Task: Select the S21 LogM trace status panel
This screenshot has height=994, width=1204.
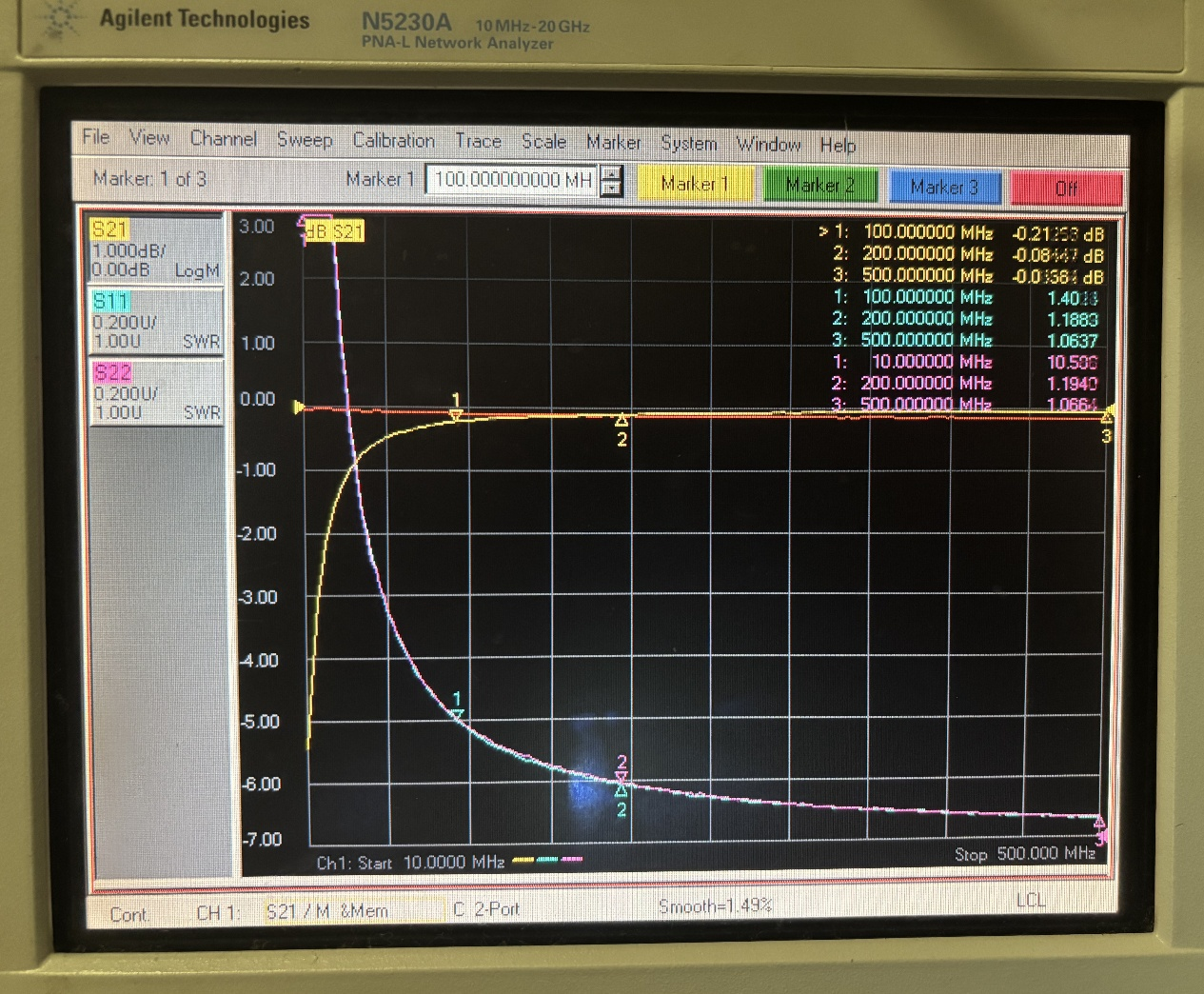Action: [x=156, y=249]
